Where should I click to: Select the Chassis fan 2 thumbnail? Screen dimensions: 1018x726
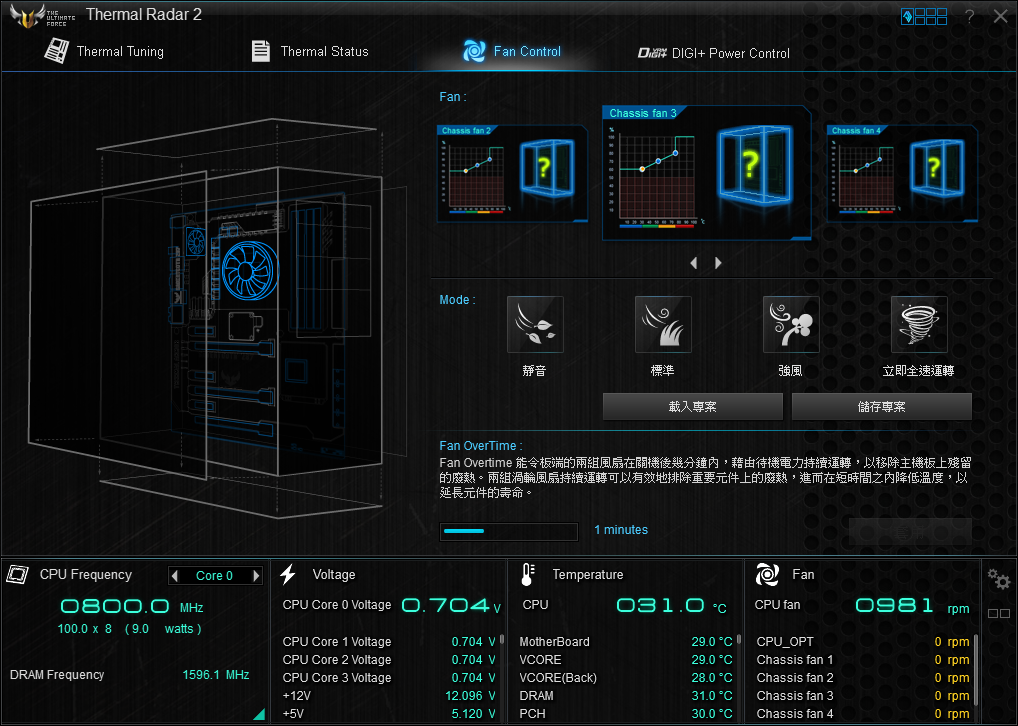[x=512, y=173]
